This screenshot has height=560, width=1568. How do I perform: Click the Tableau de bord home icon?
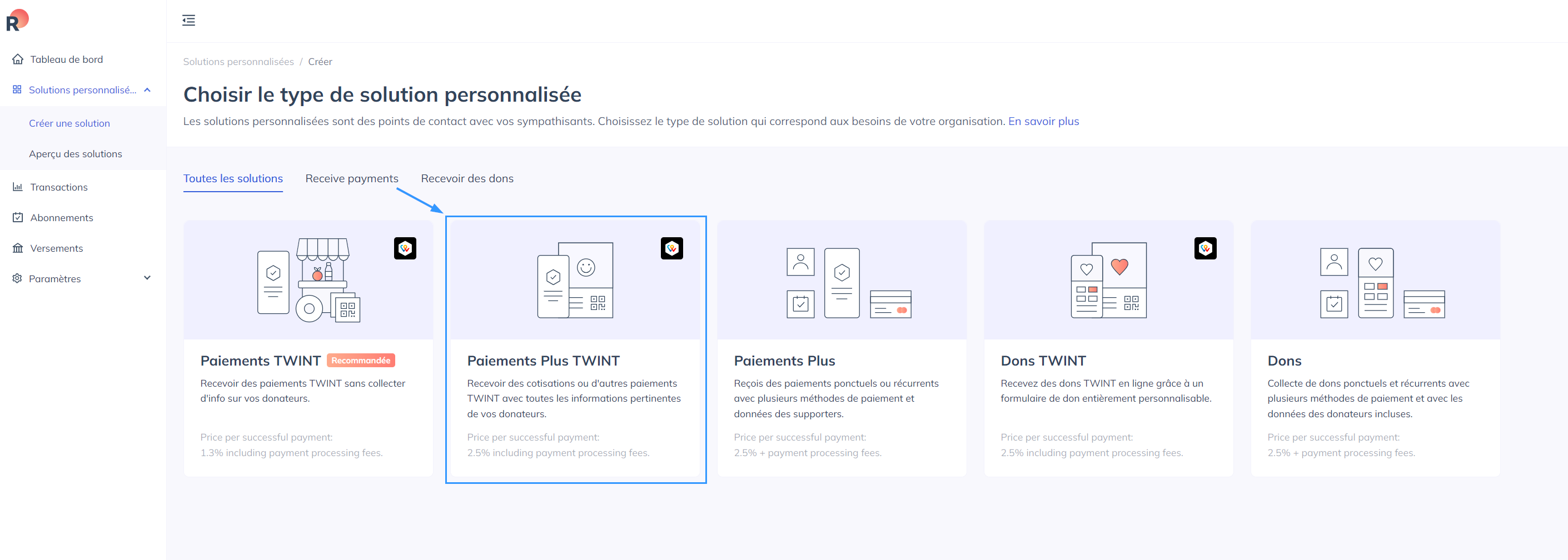(x=18, y=59)
